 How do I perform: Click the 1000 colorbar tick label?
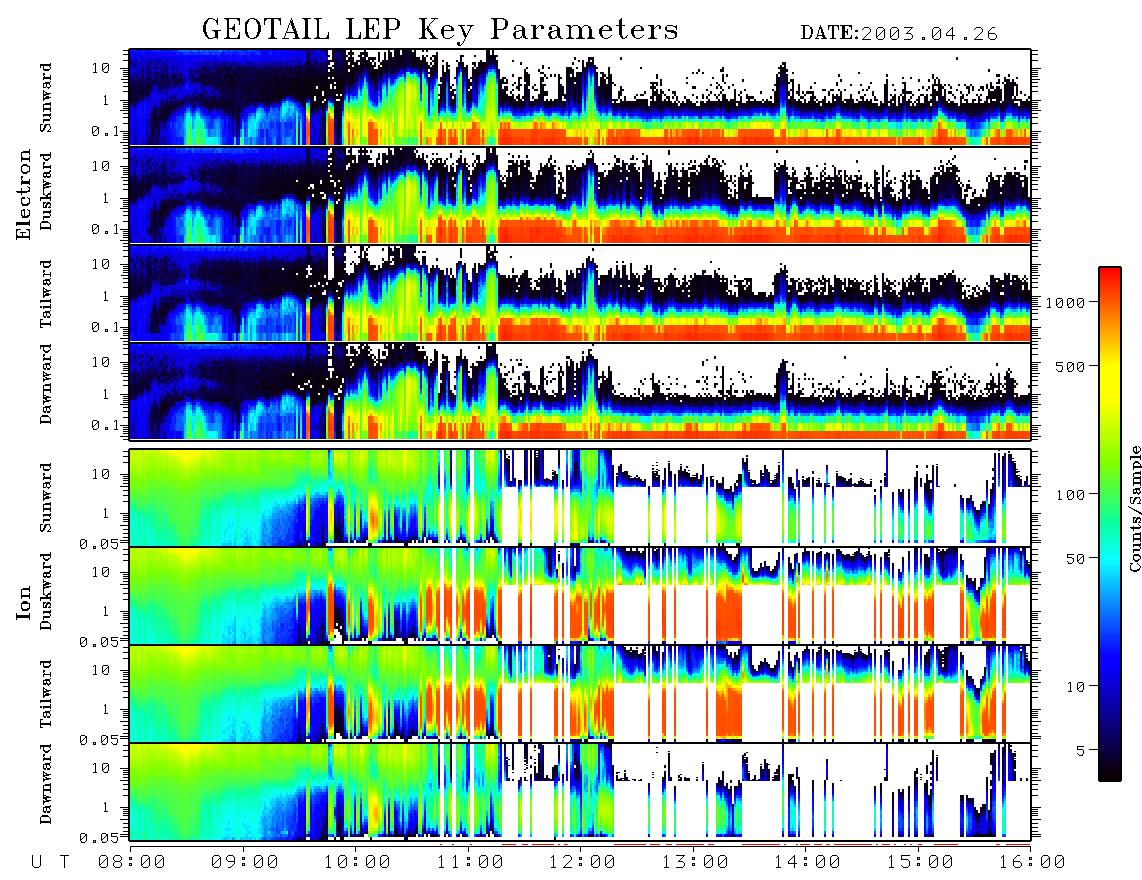1065,303
